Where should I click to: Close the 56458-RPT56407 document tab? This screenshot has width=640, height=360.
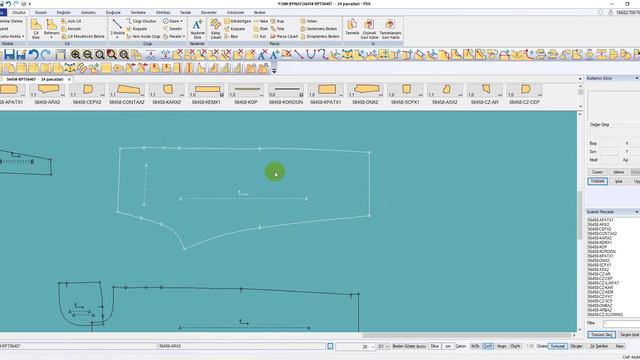point(69,79)
